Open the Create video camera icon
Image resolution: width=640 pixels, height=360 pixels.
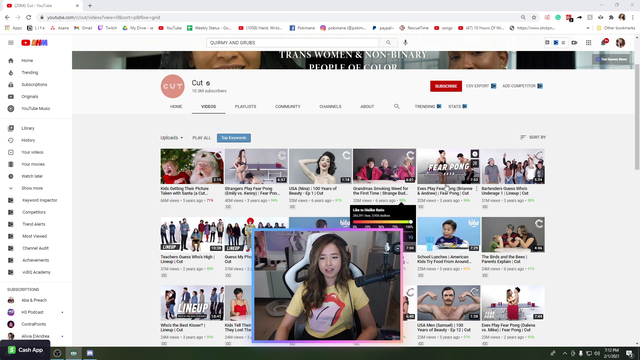[574, 42]
